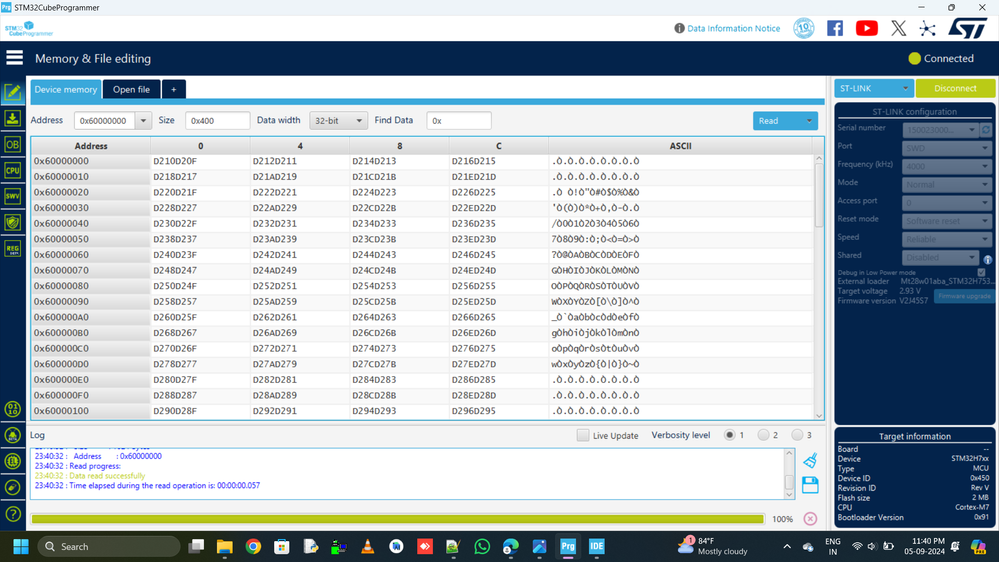Select verbosity level 3
Image resolution: width=999 pixels, height=562 pixels.
click(x=797, y=435)
